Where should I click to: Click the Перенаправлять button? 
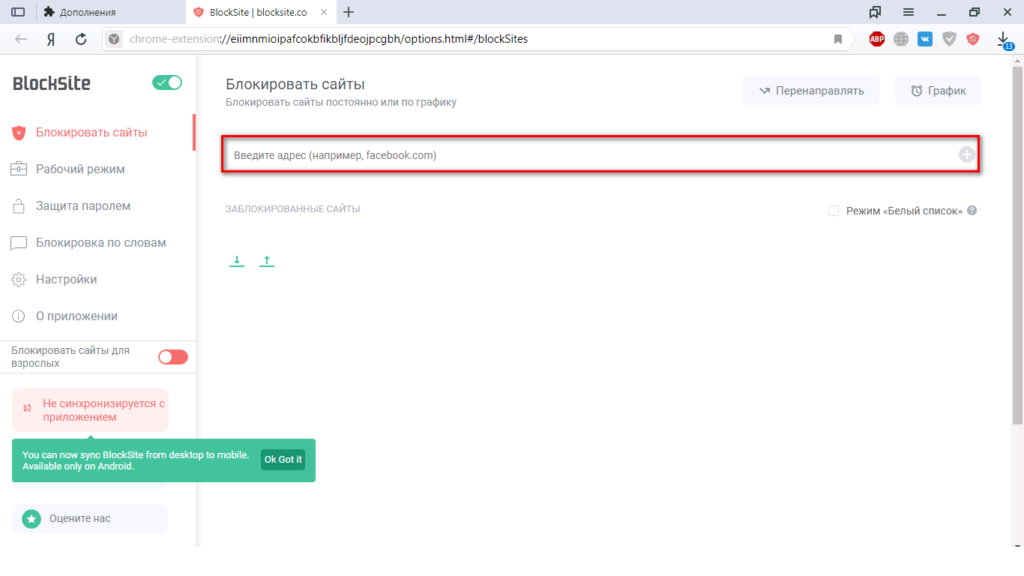811,91
